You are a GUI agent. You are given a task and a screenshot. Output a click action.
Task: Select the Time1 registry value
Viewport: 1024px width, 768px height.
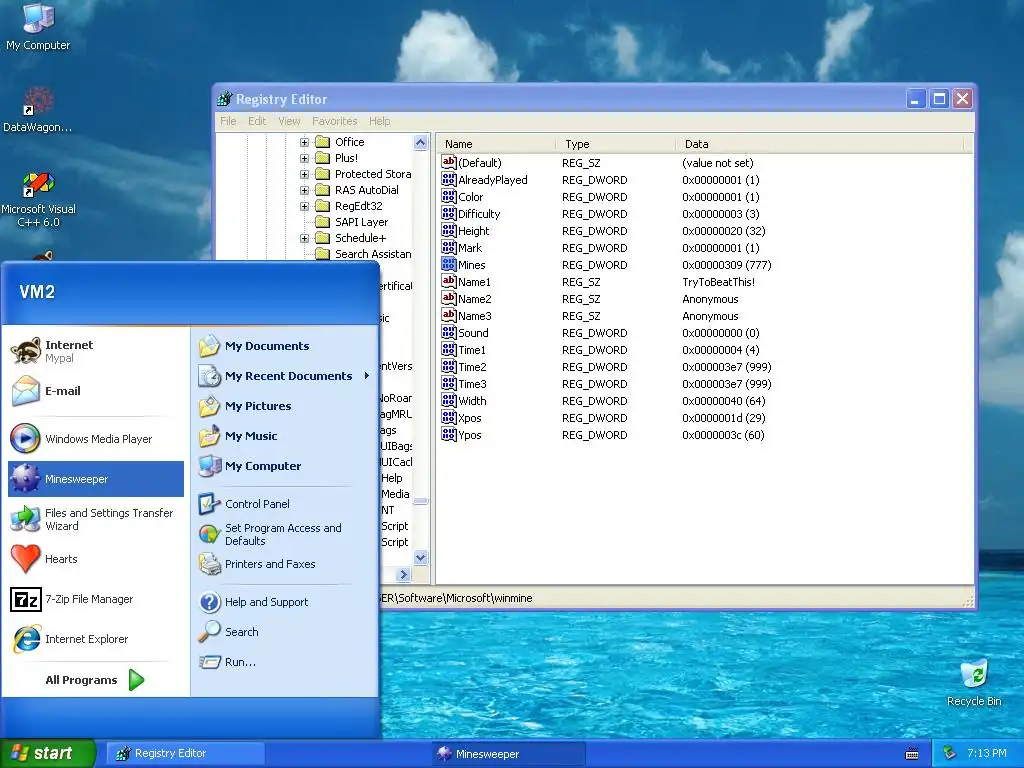(x=472, y=350)
